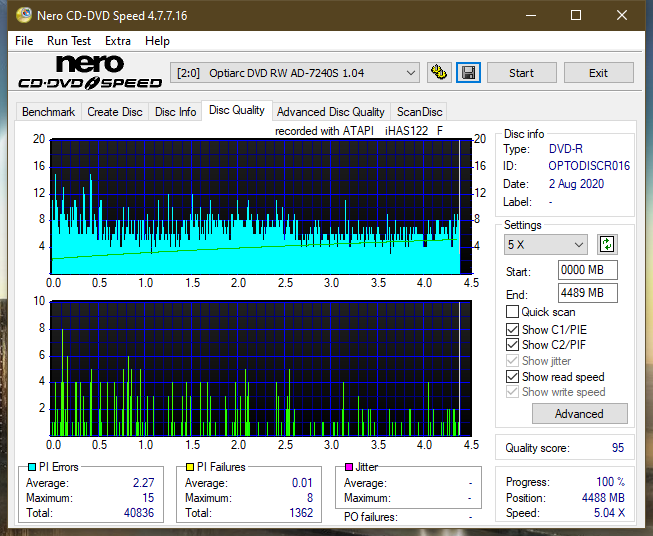Screen dimensions: 653x536
Task: Click the PI Errors graph
Action: coord(261,207)
